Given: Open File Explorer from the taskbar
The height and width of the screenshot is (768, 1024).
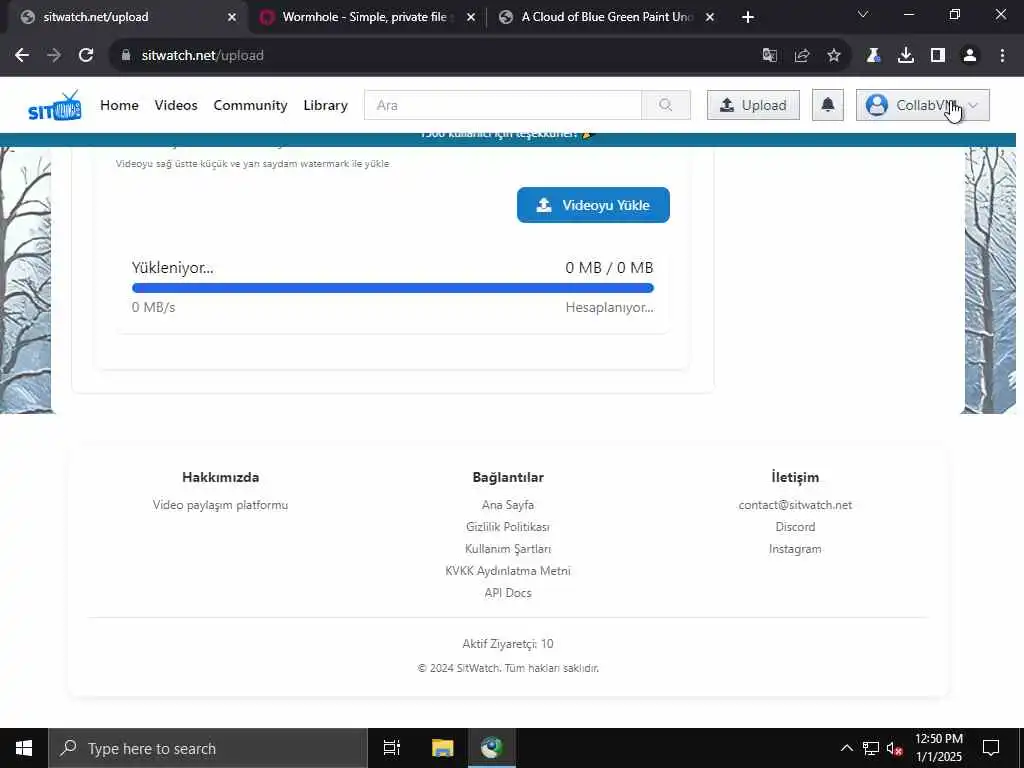Looking at the screenshot, I should click(x=442, y=748).
